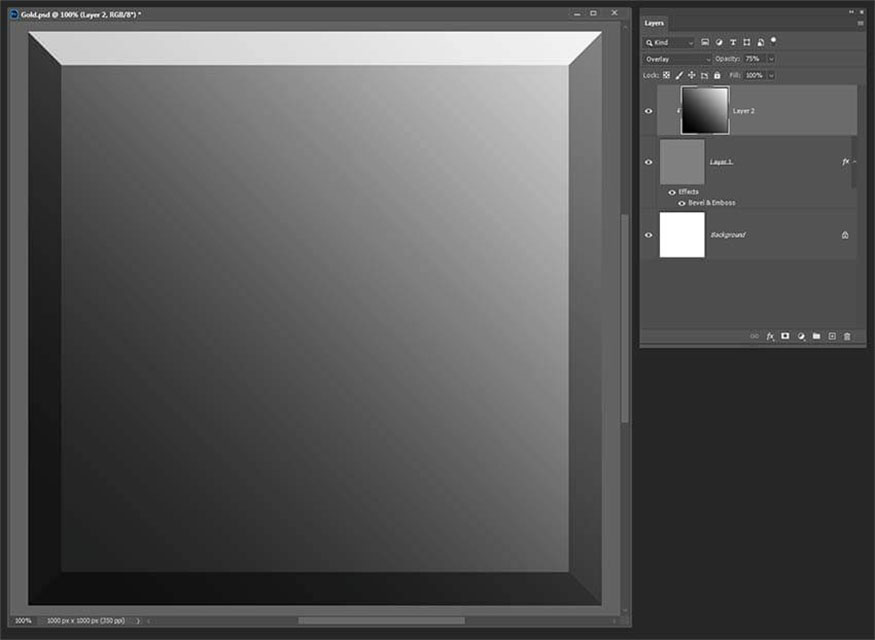The image size is (875, 640).
Task: Close the Gold.psd document window
Action: click(x=614, y=13)
